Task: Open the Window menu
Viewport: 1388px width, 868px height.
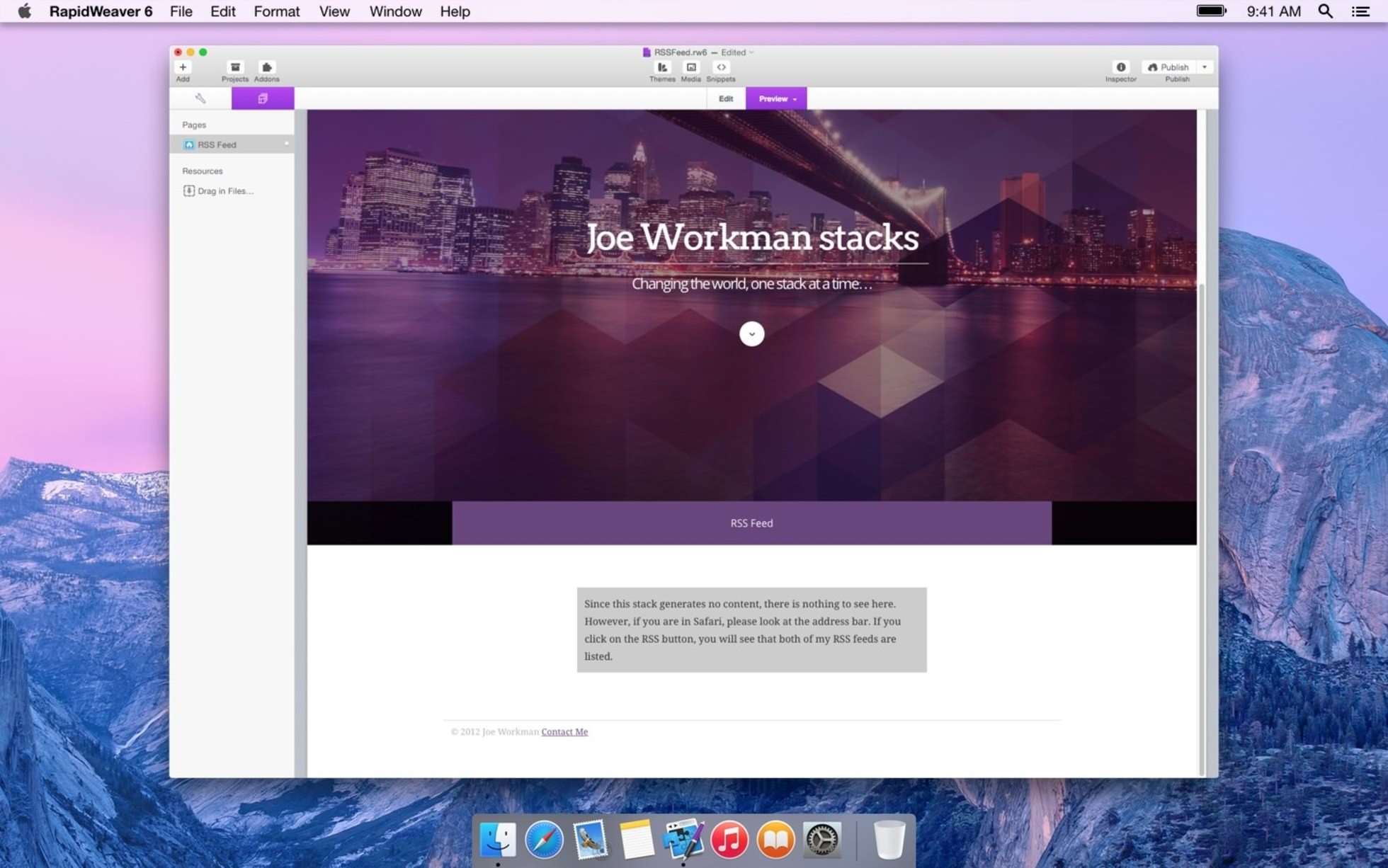Action: tap(395, 11)
